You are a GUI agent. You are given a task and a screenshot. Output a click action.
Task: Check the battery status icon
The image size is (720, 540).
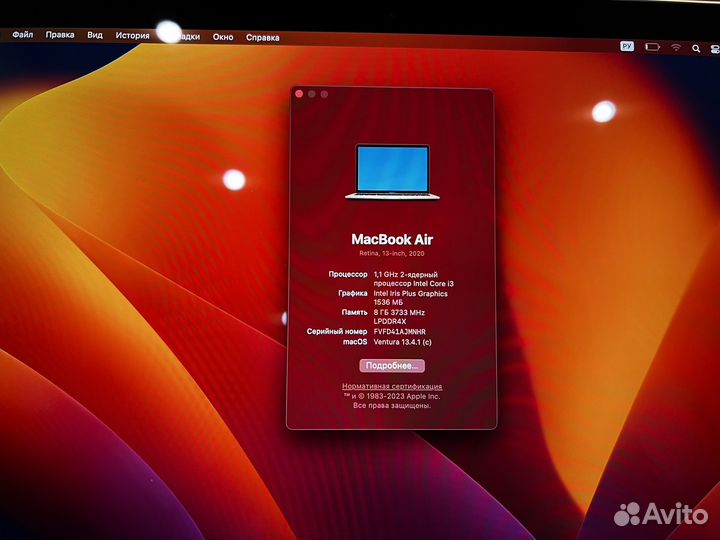[652, 47]
